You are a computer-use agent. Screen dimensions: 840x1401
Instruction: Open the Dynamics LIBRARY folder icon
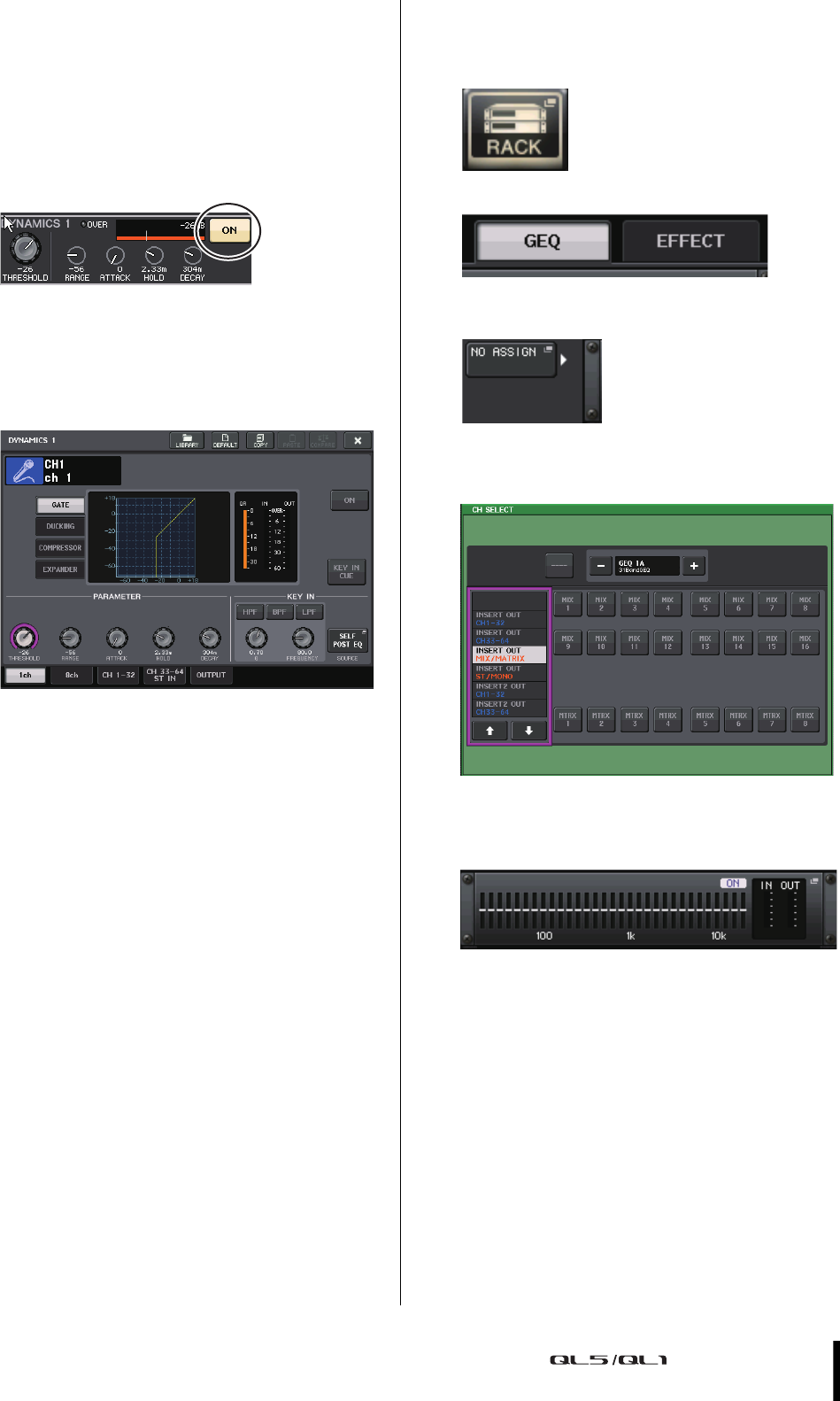coord(187,440)
